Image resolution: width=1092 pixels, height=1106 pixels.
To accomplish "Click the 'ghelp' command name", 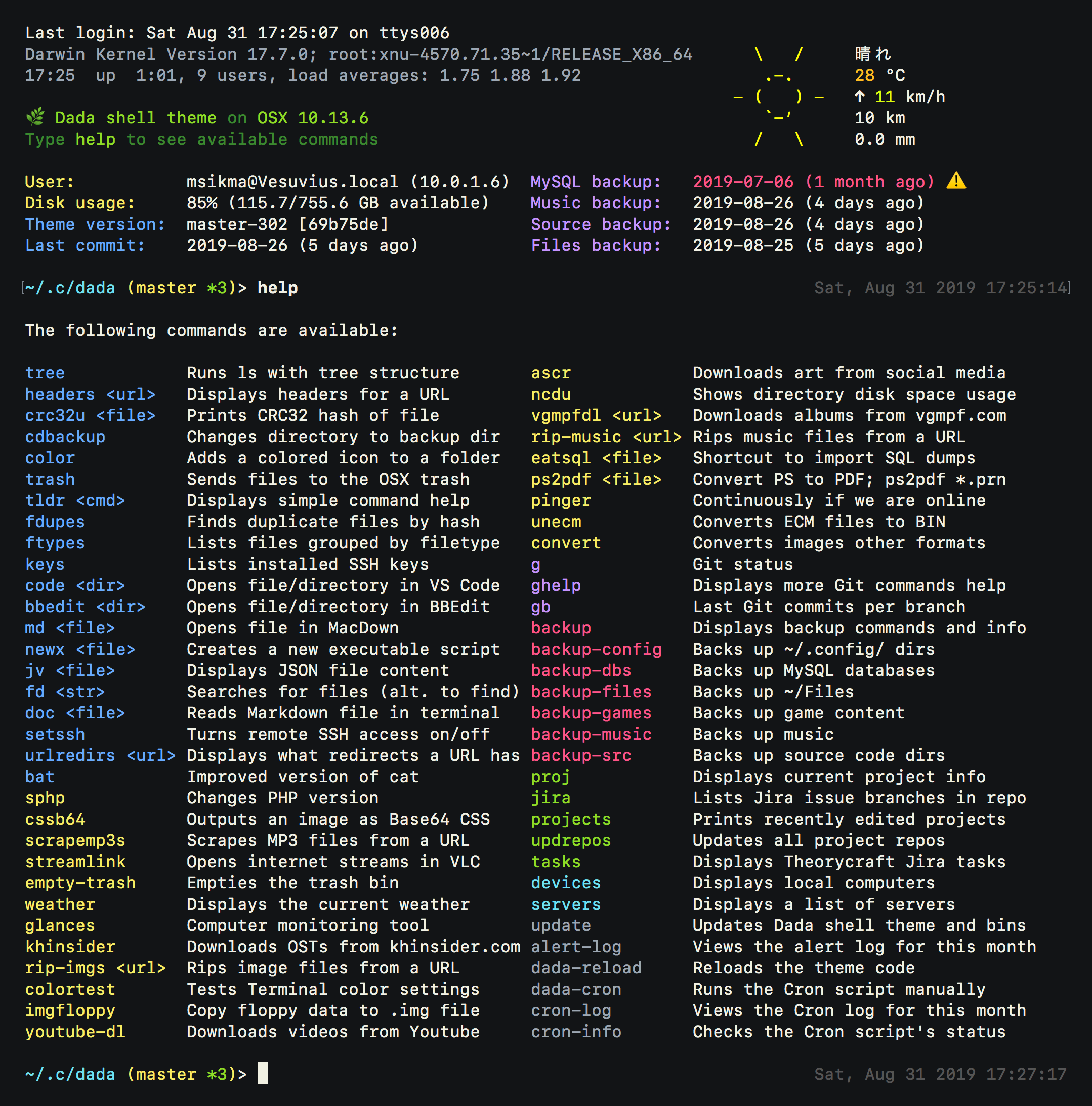I will tap(556, 585).
